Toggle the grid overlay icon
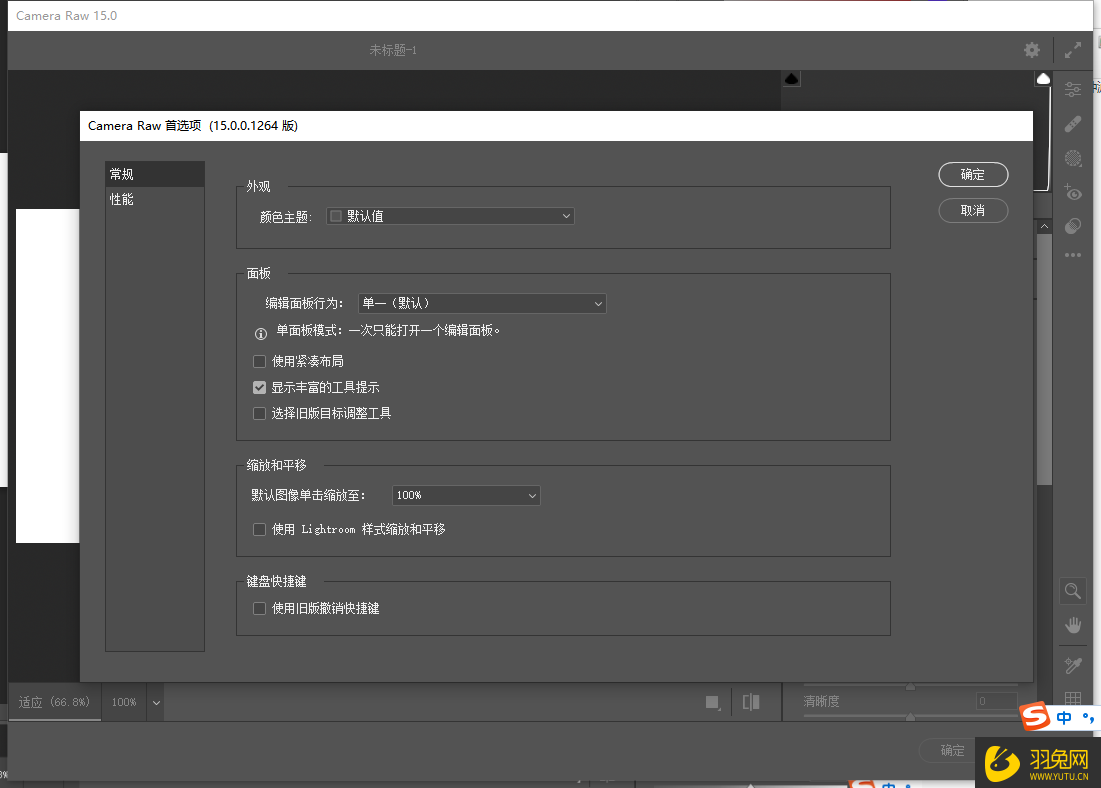The image size is (1101, 788). point(1072,698)
